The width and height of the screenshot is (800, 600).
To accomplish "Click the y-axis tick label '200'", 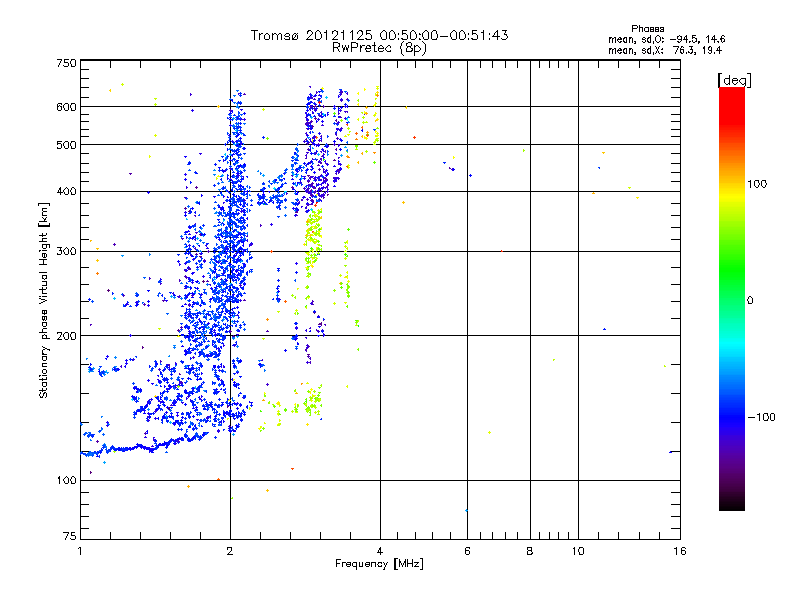I will click(66, 336).
